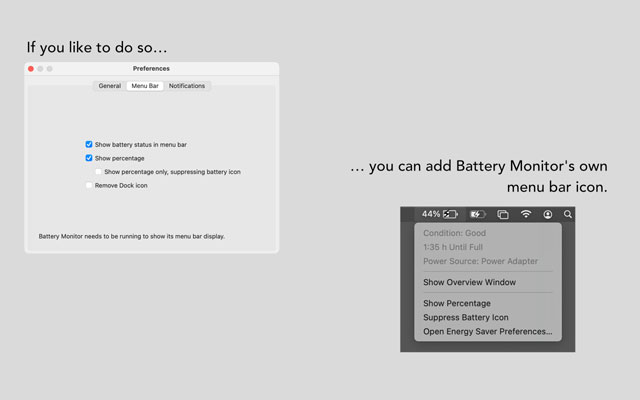
Task: Click the 1:35 h Until Full line
Action: coord(453,247)
